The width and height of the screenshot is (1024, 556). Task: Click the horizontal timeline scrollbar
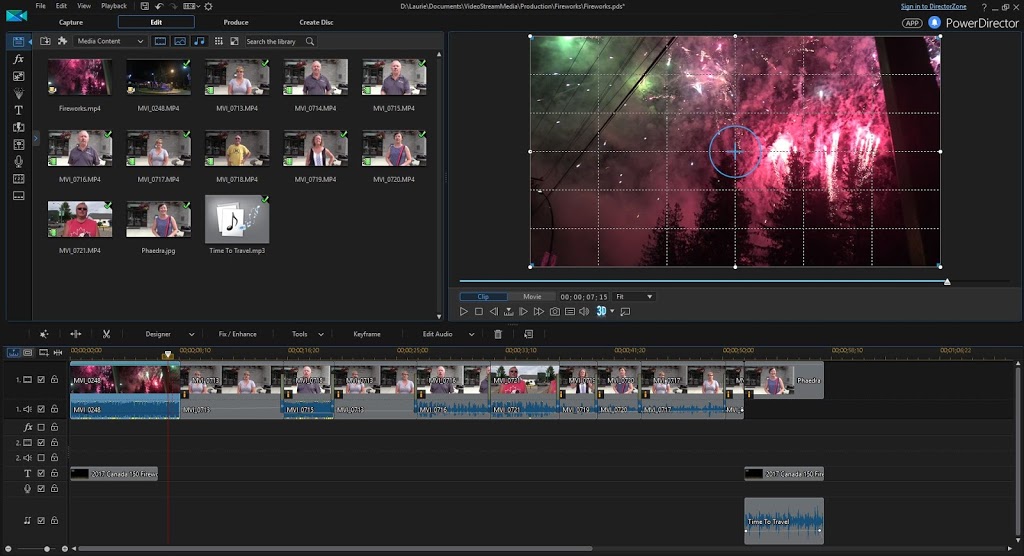click(335, 549)
